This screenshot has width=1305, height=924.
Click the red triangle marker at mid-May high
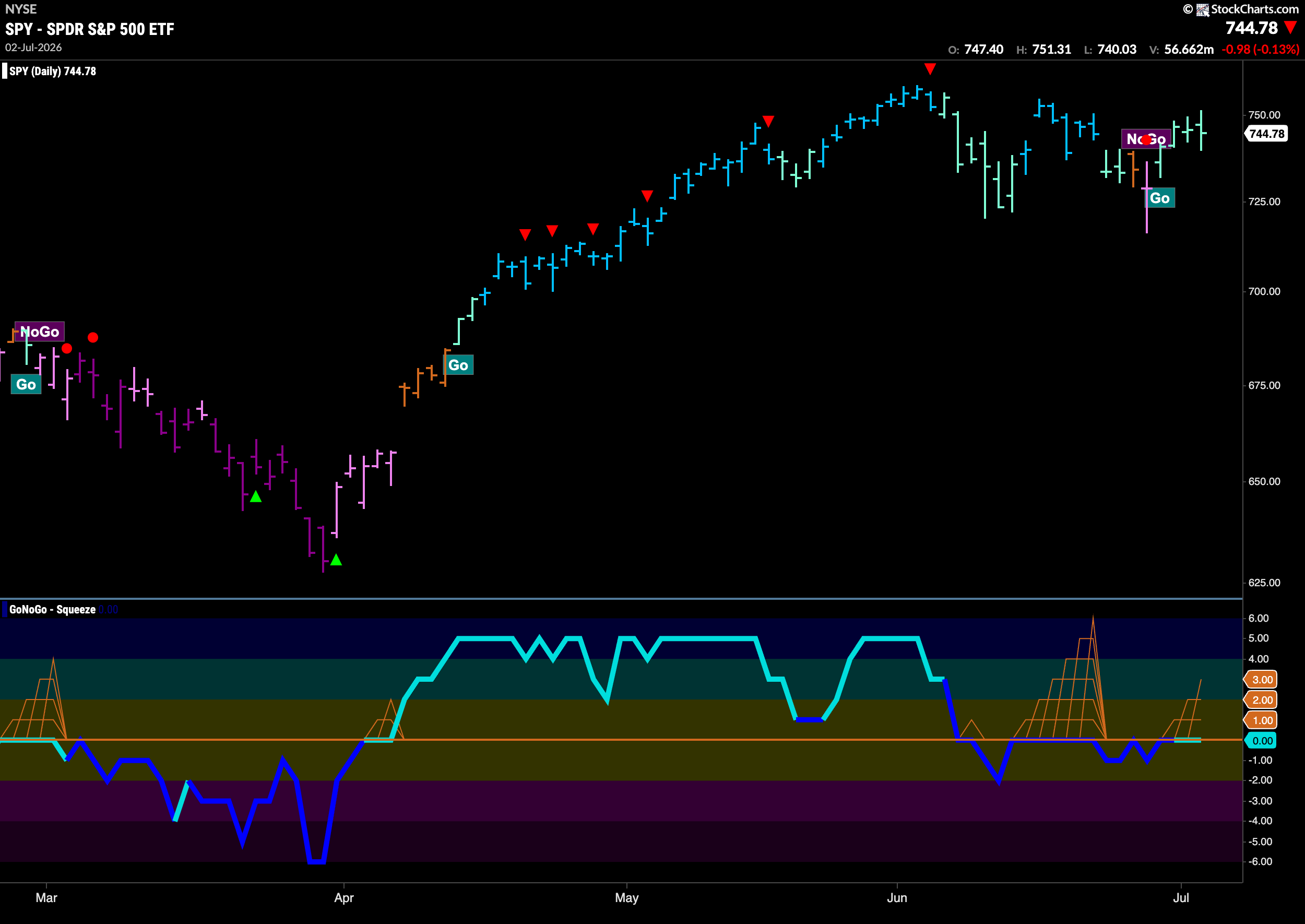[768, 121]
